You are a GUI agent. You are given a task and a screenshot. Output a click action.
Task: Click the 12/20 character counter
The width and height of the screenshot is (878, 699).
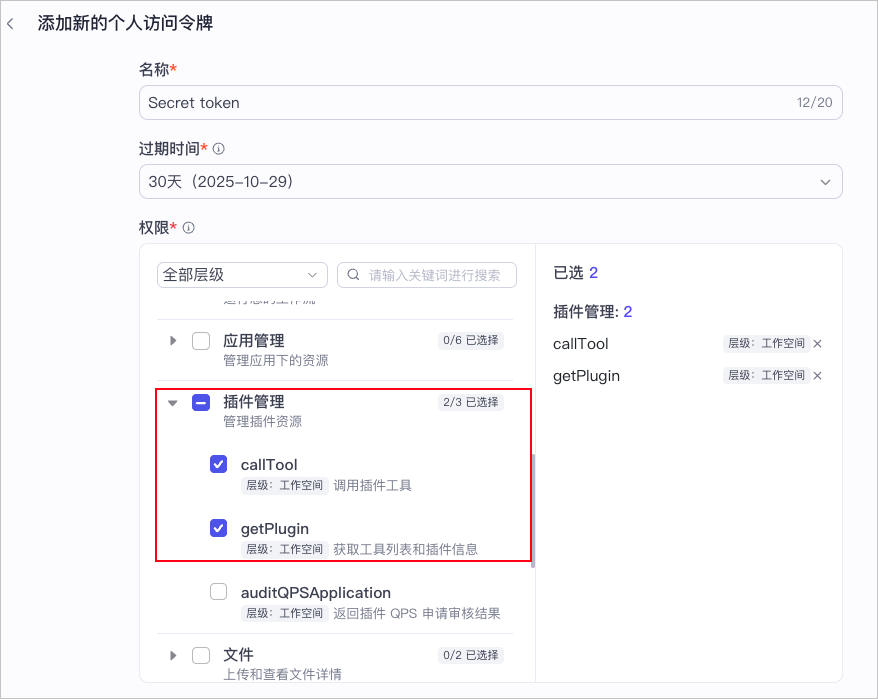pyautogui.click(x=814, y=102)
